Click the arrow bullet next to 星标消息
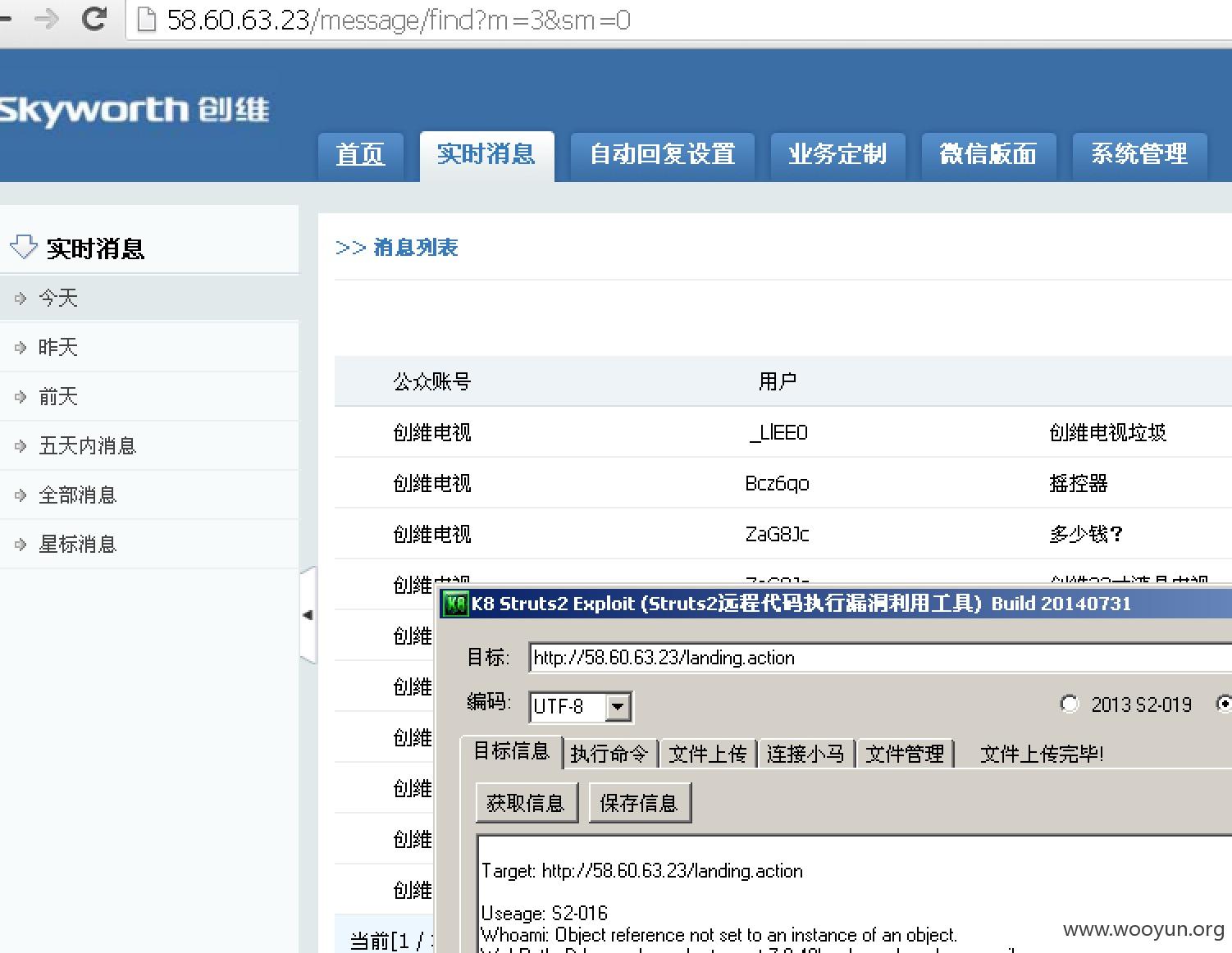Screen dimensions: 1232x953 click(x=21, y=545)
